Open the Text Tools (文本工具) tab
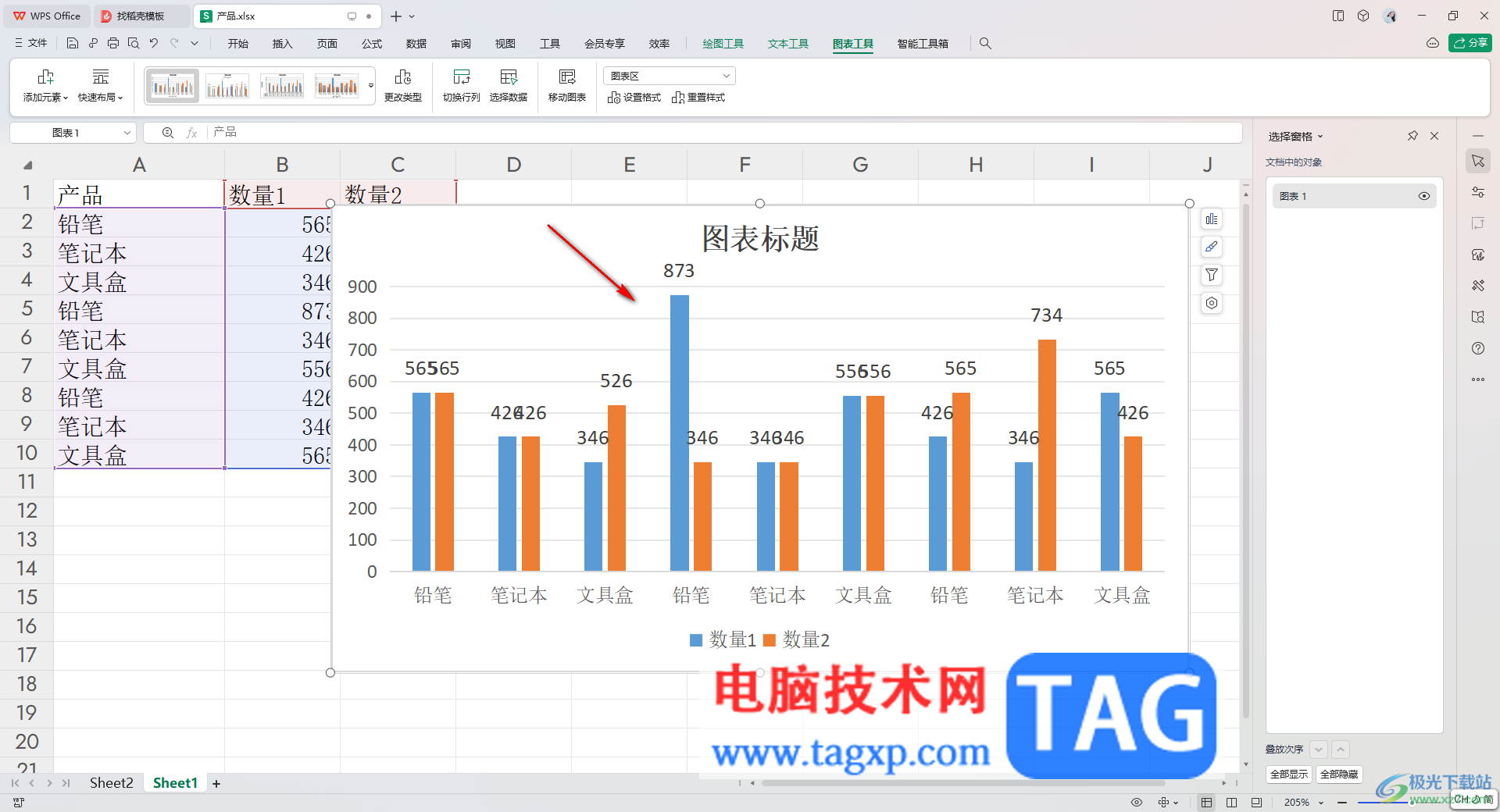 (x=787, y=44)
